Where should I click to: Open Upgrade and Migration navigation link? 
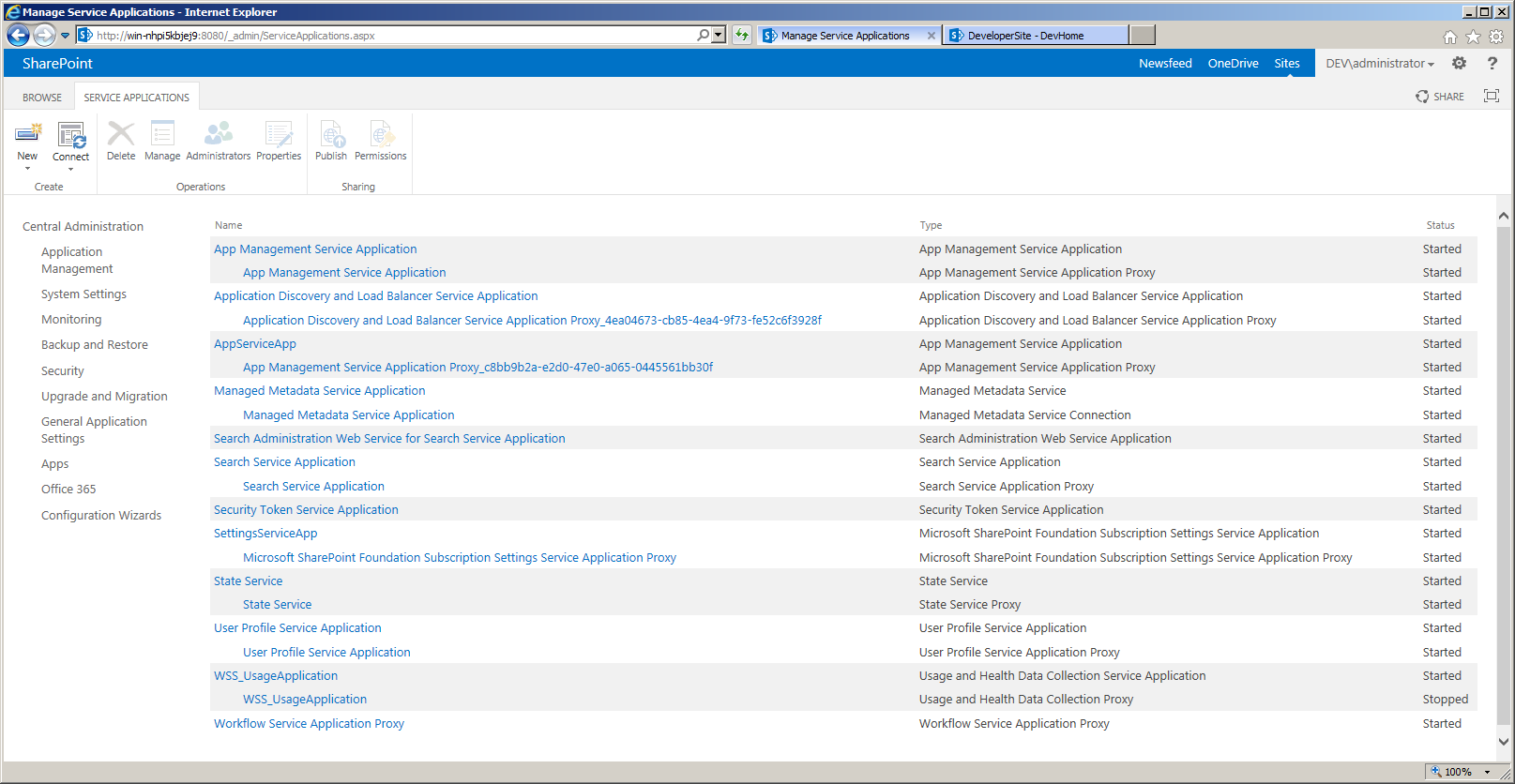pyautogui.click(x=104, y=396)
